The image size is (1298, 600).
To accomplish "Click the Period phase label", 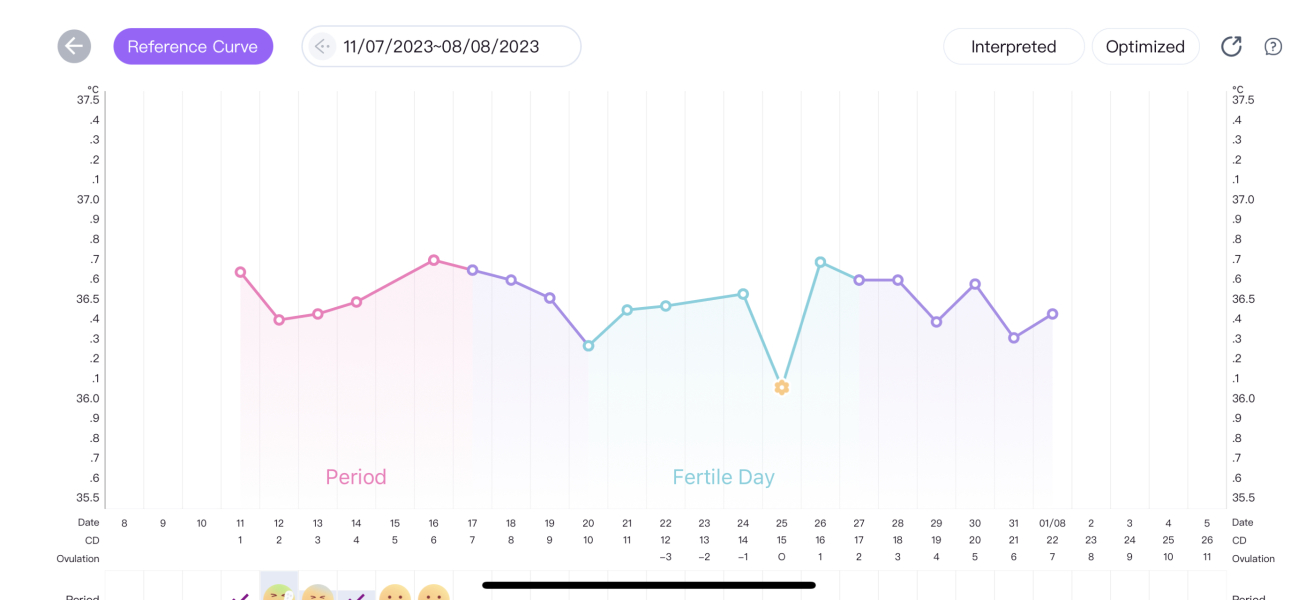I will tap(356, 477).
